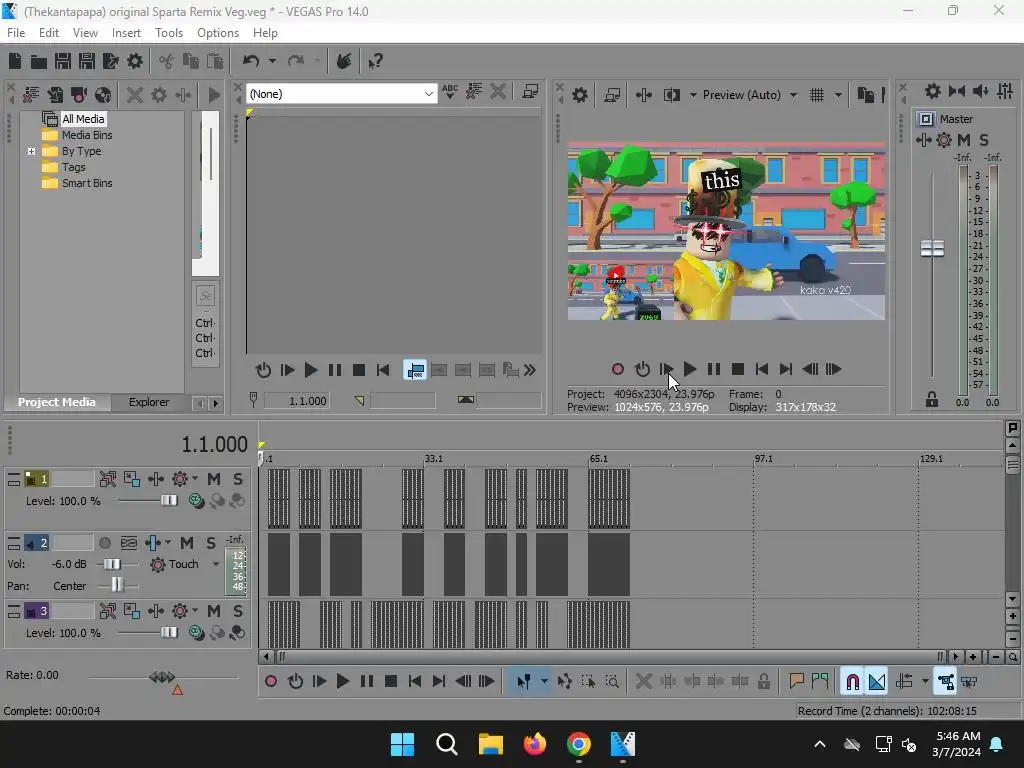Play the preview from the video preview transport
The image size is (1024, 768).
[x=690, y=370]
